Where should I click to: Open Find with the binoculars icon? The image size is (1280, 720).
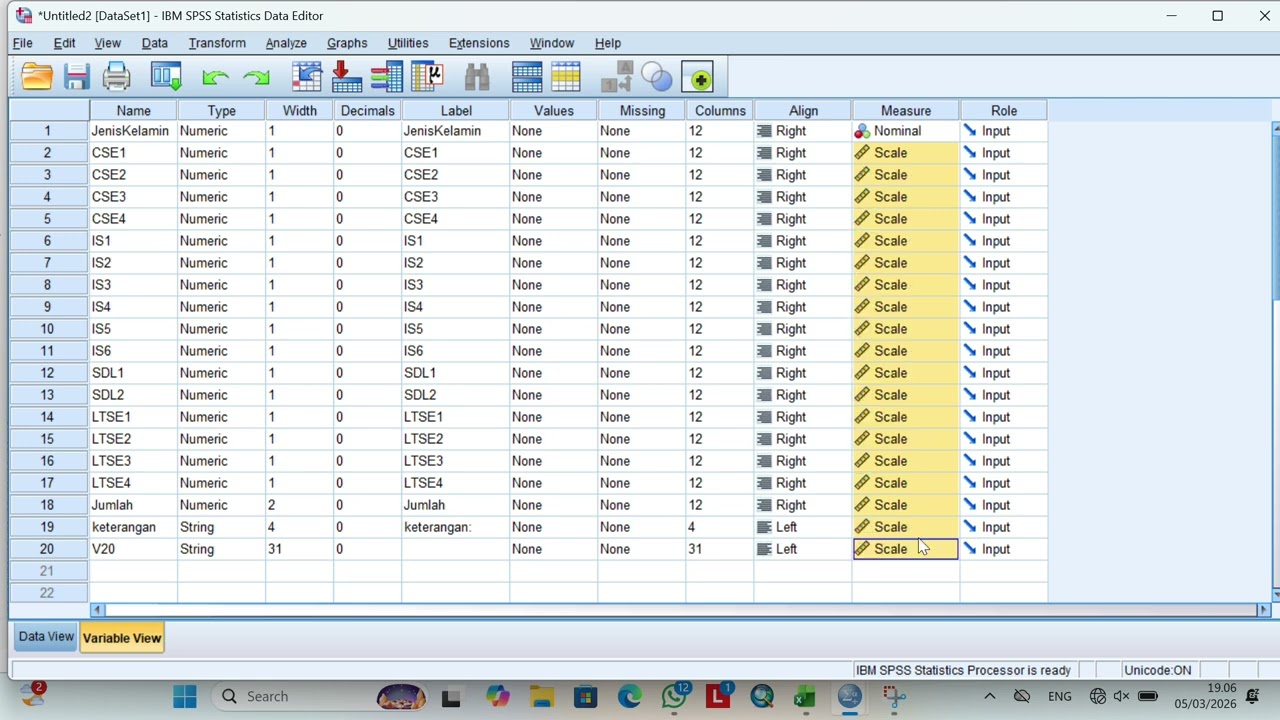tap(477, 77)
